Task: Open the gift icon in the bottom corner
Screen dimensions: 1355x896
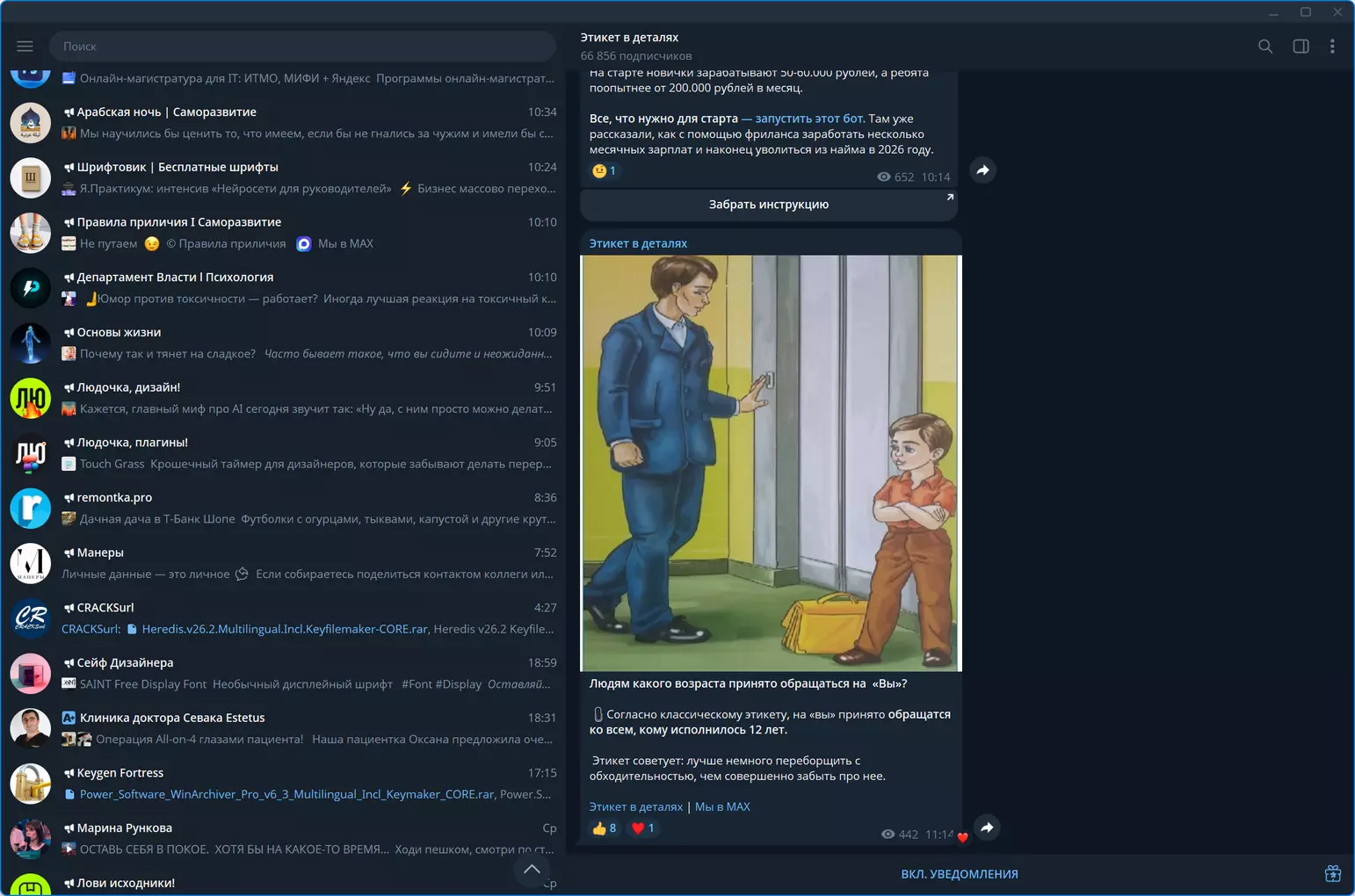Action: pyautogui.click(x=1333, y=873)
